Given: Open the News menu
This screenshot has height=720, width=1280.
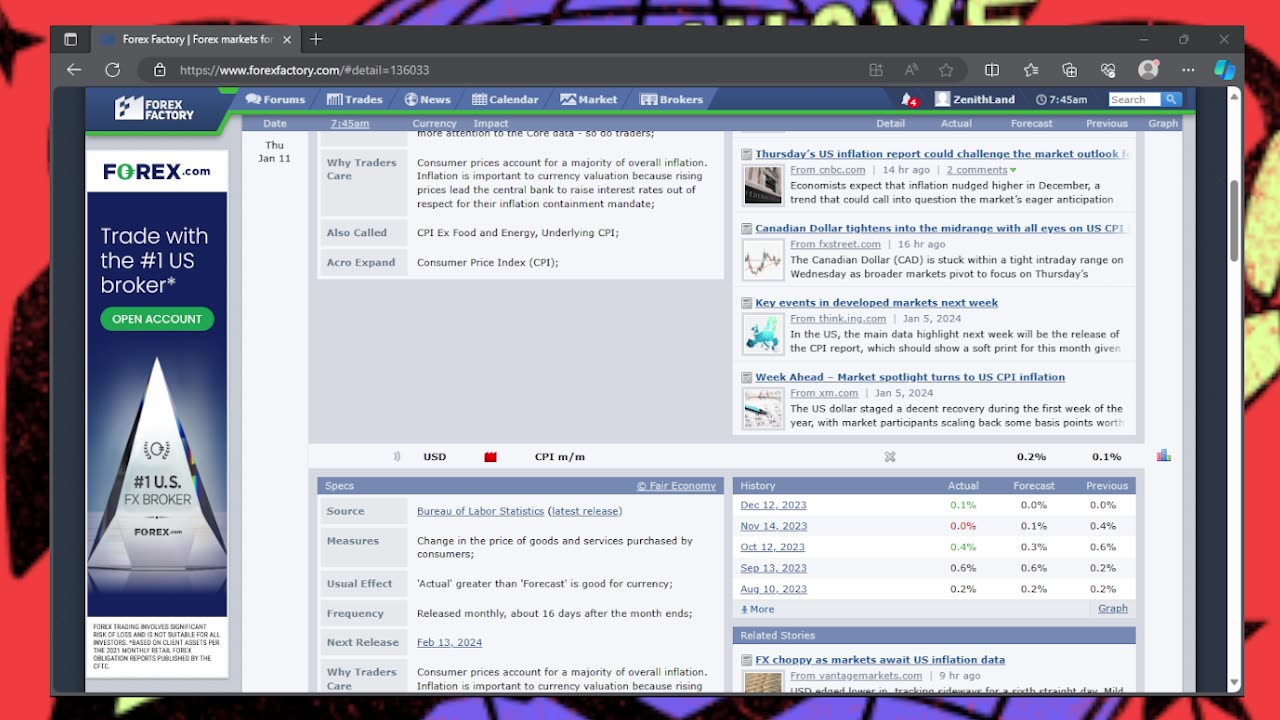Looking at the screenshot, I should [x=427, y=99].
